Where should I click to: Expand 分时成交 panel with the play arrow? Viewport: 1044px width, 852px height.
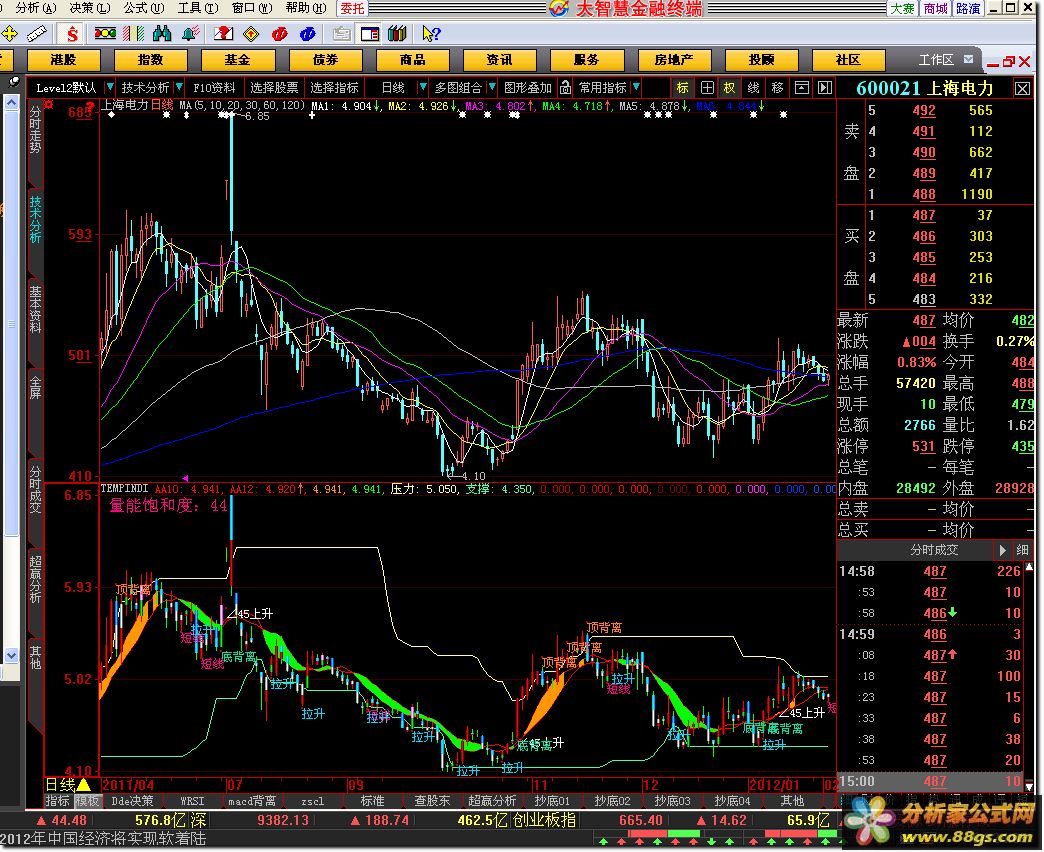point(1002,550)
